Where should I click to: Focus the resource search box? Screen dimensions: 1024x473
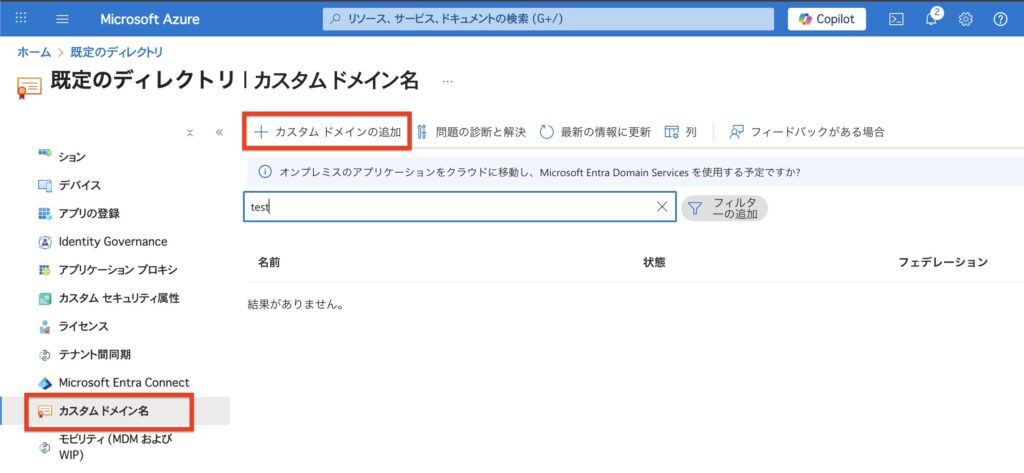(548, 19)
